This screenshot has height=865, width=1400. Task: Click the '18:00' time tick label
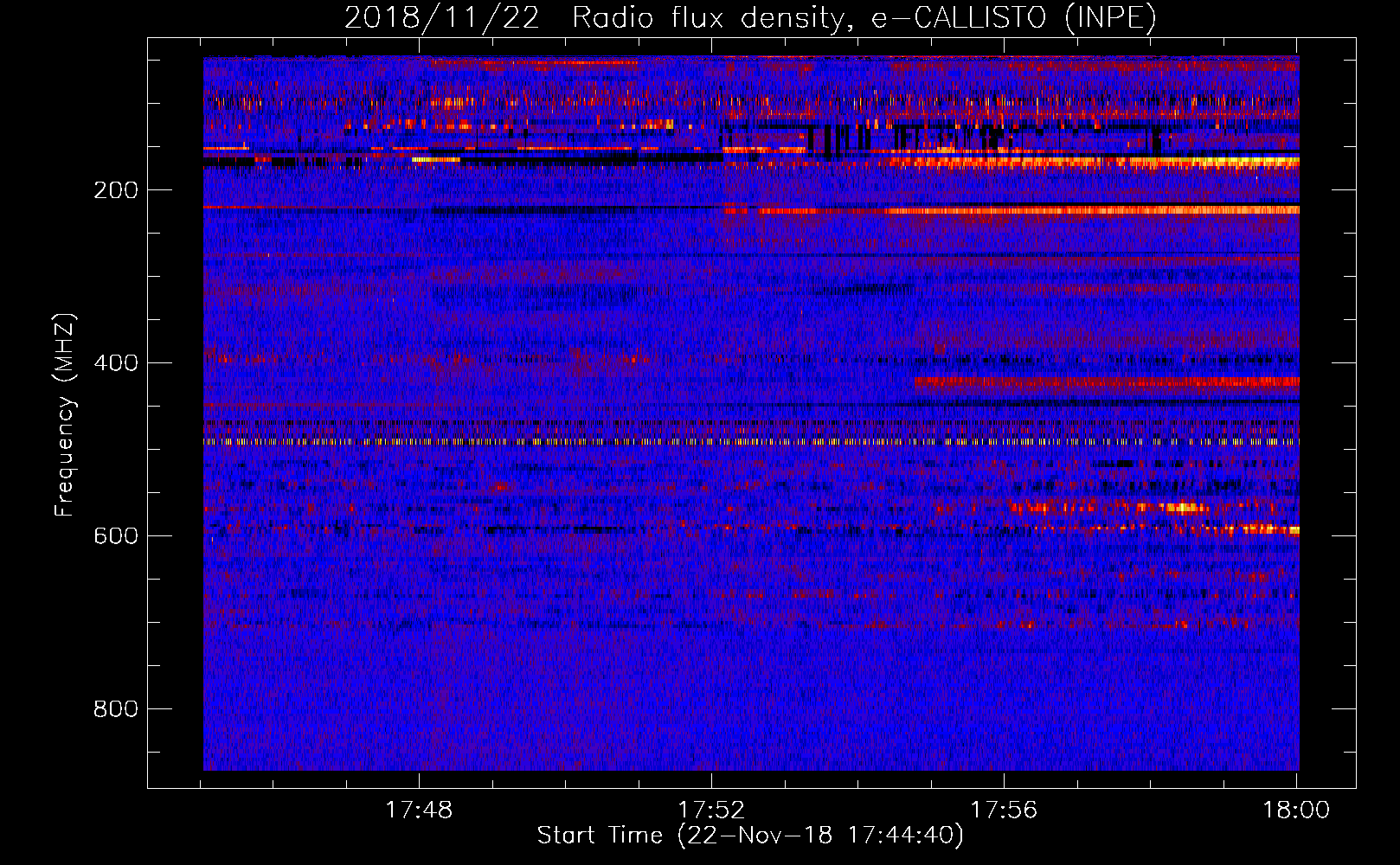[x=1296, y=811]
